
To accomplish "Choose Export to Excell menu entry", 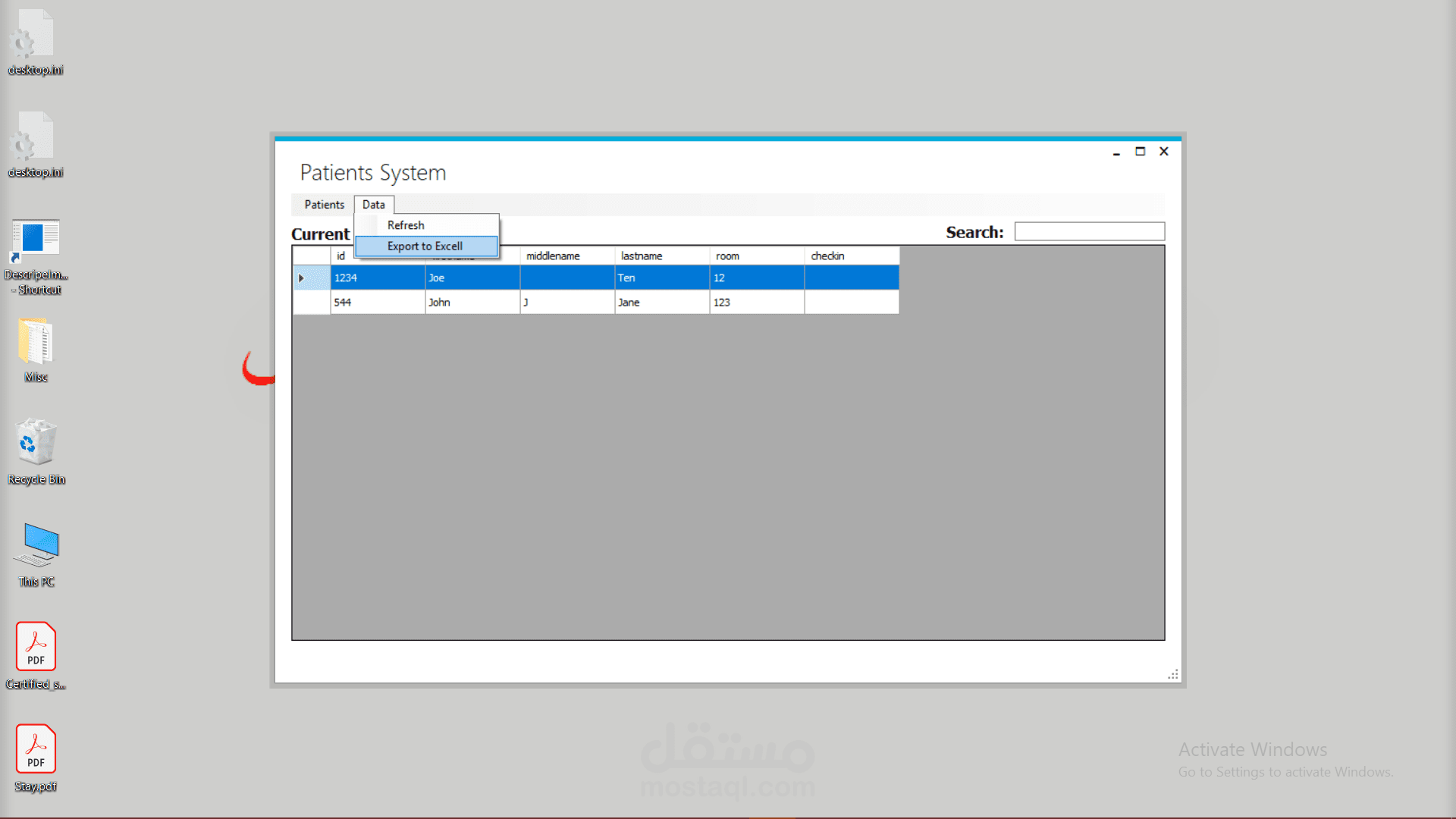I will click(425, 246).
